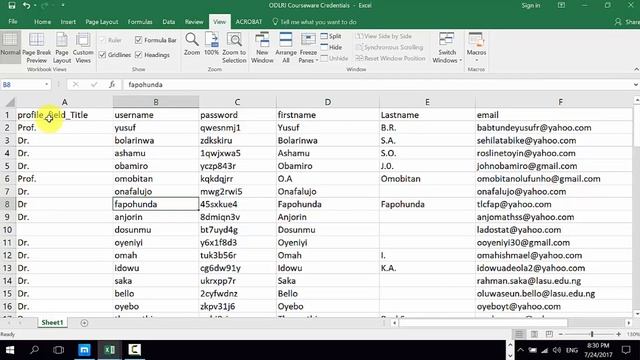Open a New Window
This screenshot has width=640, height=360.
pyautogui.click(x=262, y=48)
